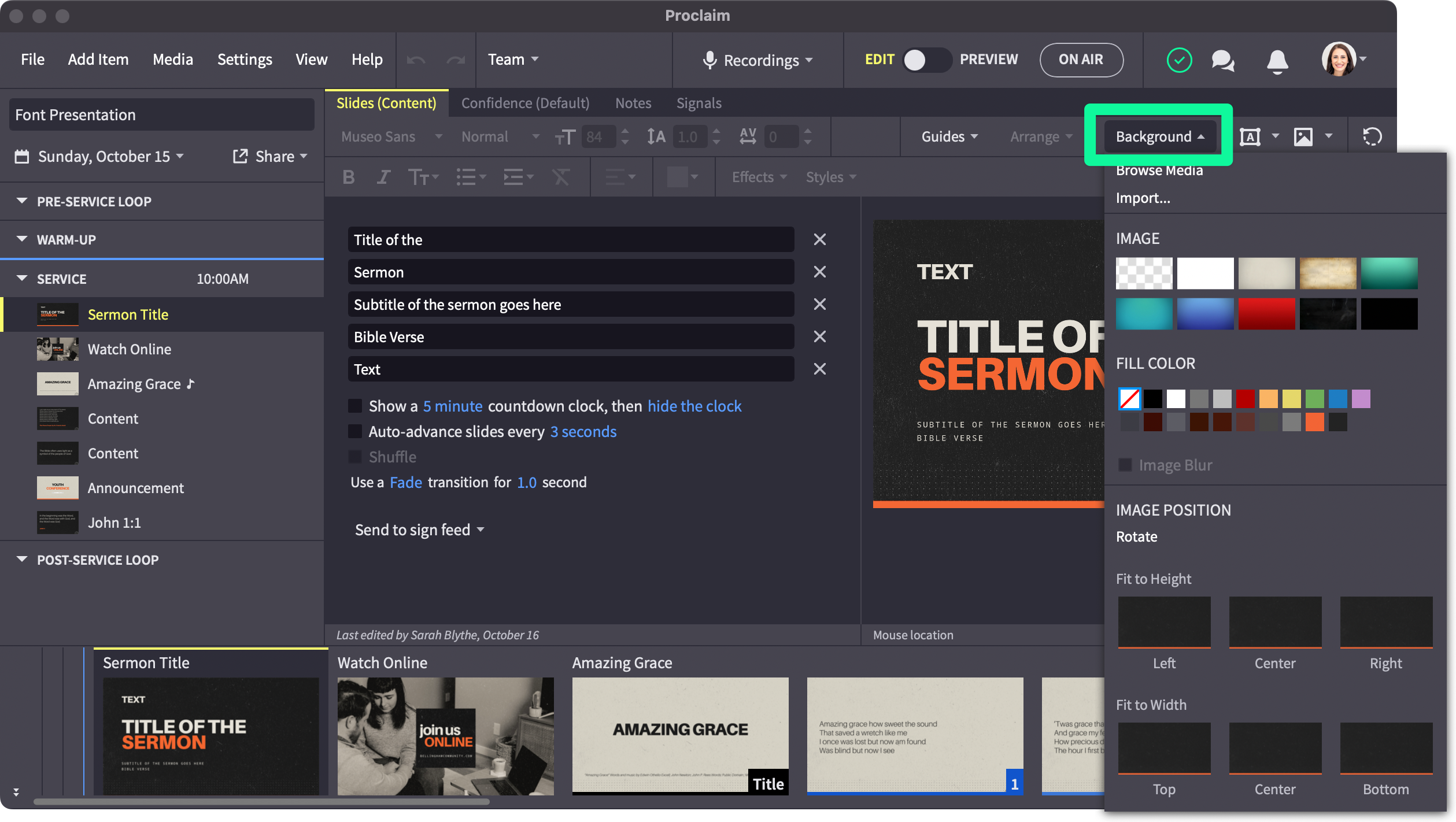Open the Guides dropdown

[949, 137]
